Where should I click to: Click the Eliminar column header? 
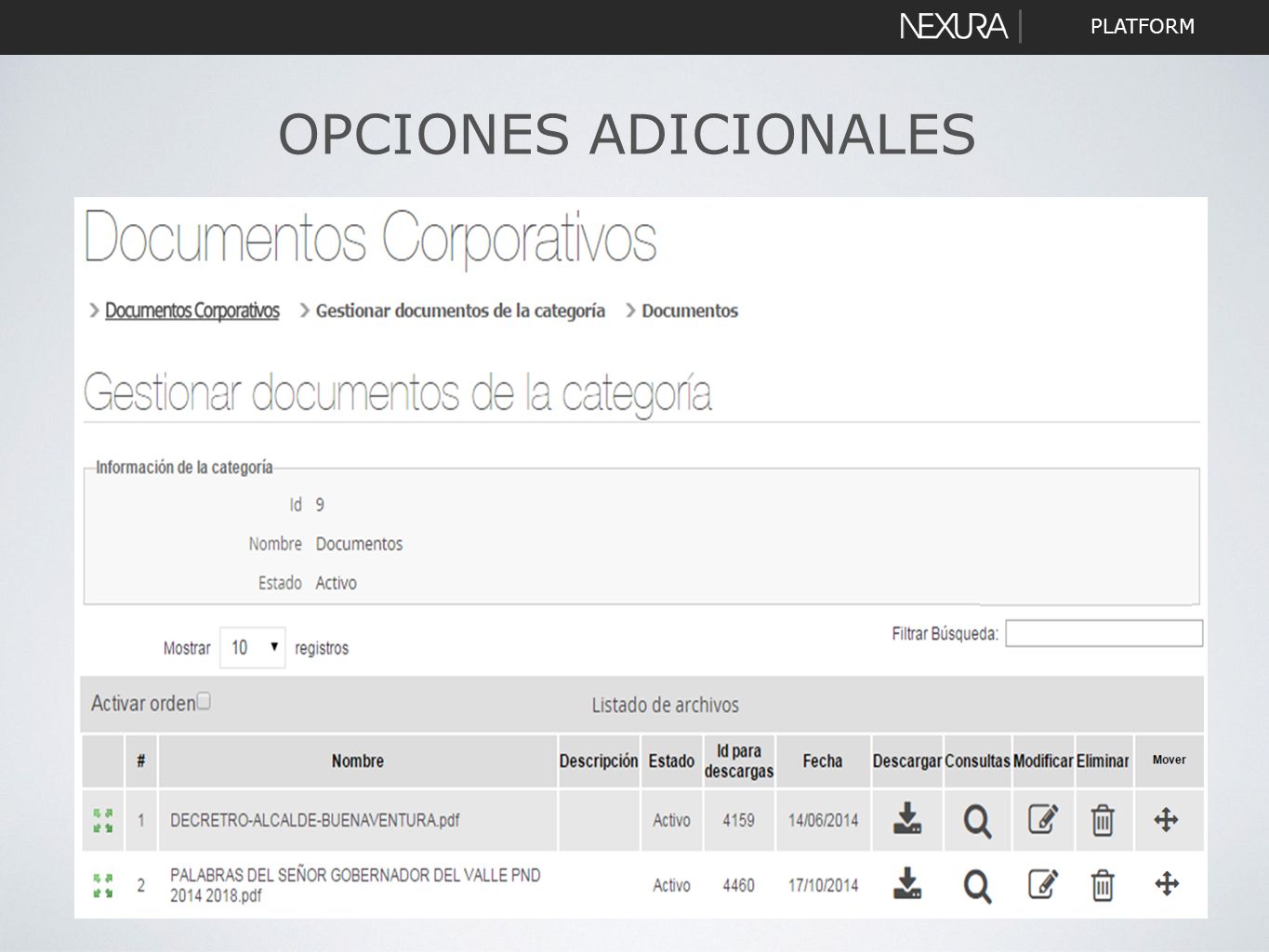pyautogui.click(x=1103, y=760)
